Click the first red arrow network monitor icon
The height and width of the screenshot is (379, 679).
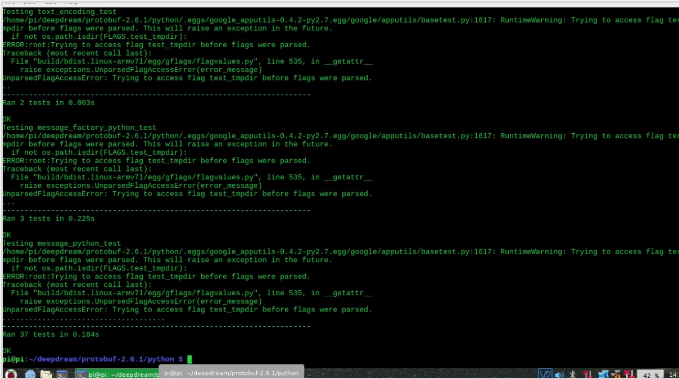[588, 374]
